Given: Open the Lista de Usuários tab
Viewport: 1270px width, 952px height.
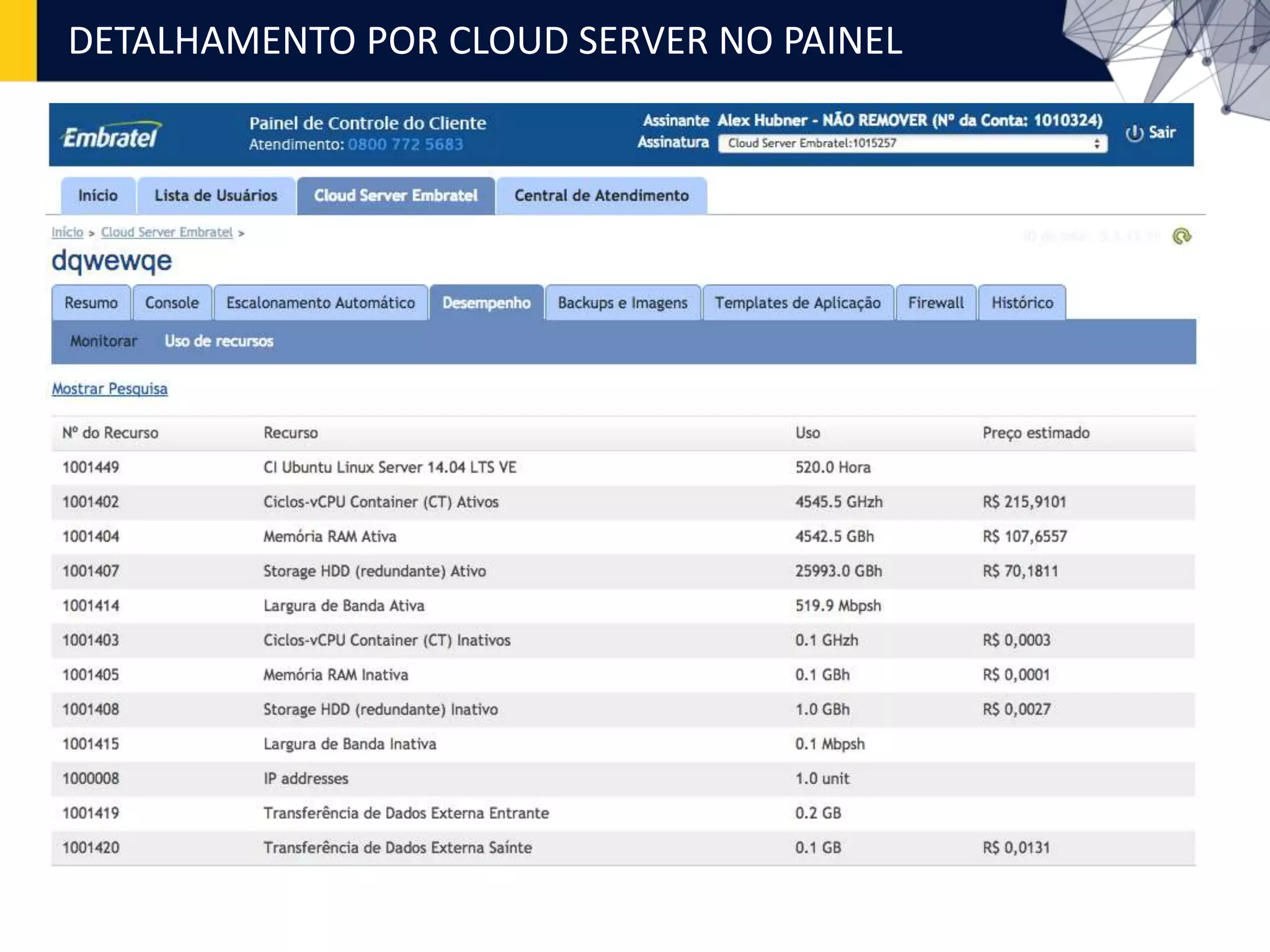Looking at the screenshot, I should [216, 196].
